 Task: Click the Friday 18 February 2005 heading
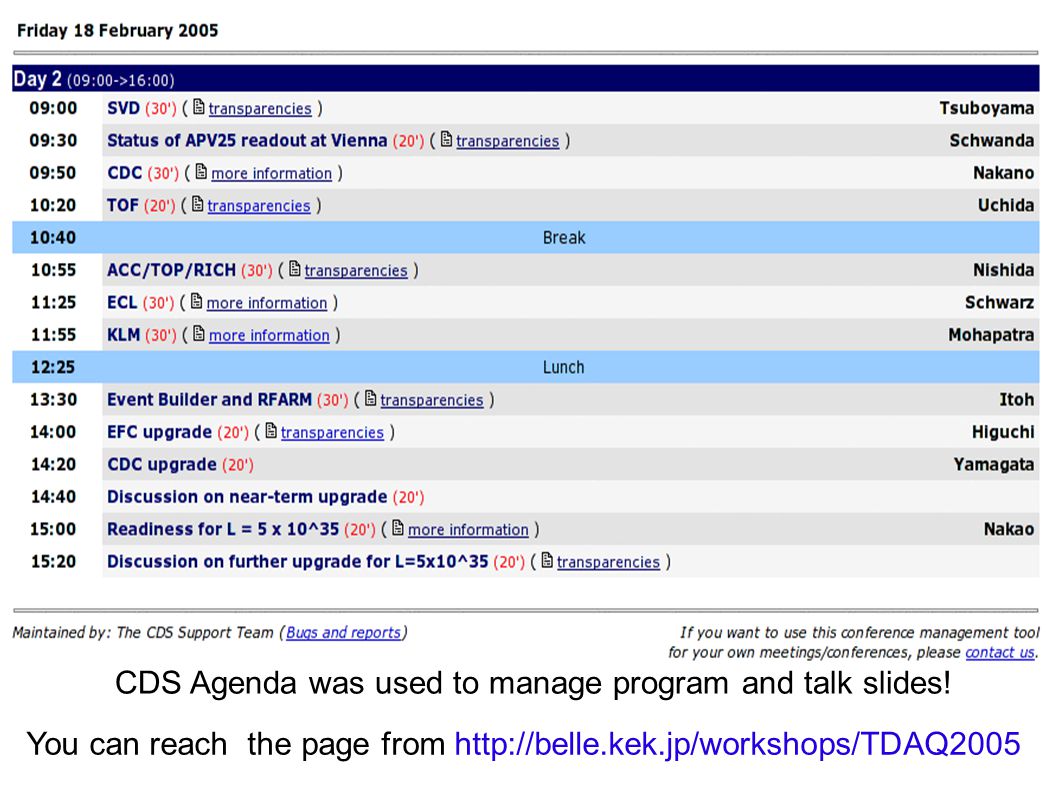(117, 30)
